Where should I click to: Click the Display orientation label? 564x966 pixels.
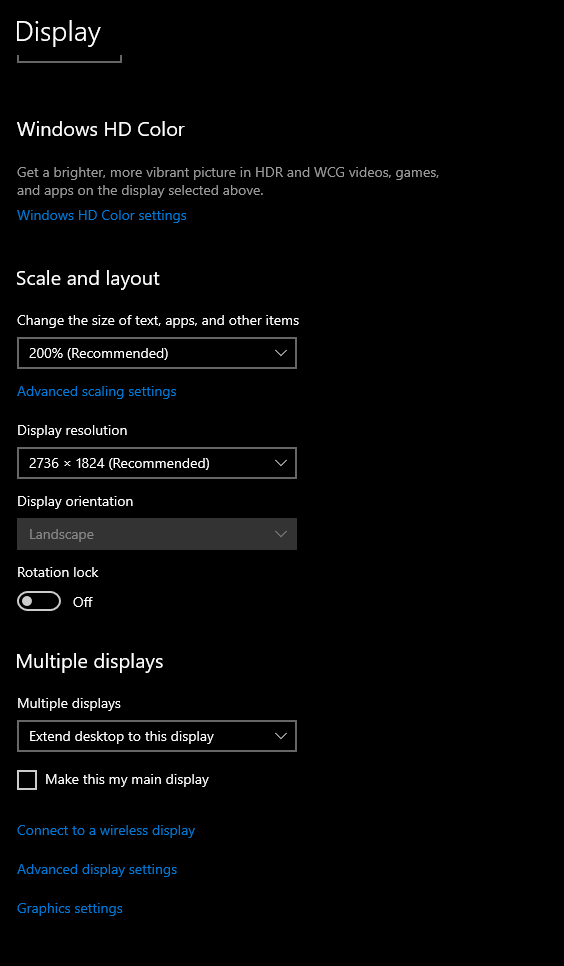[75, 501]
